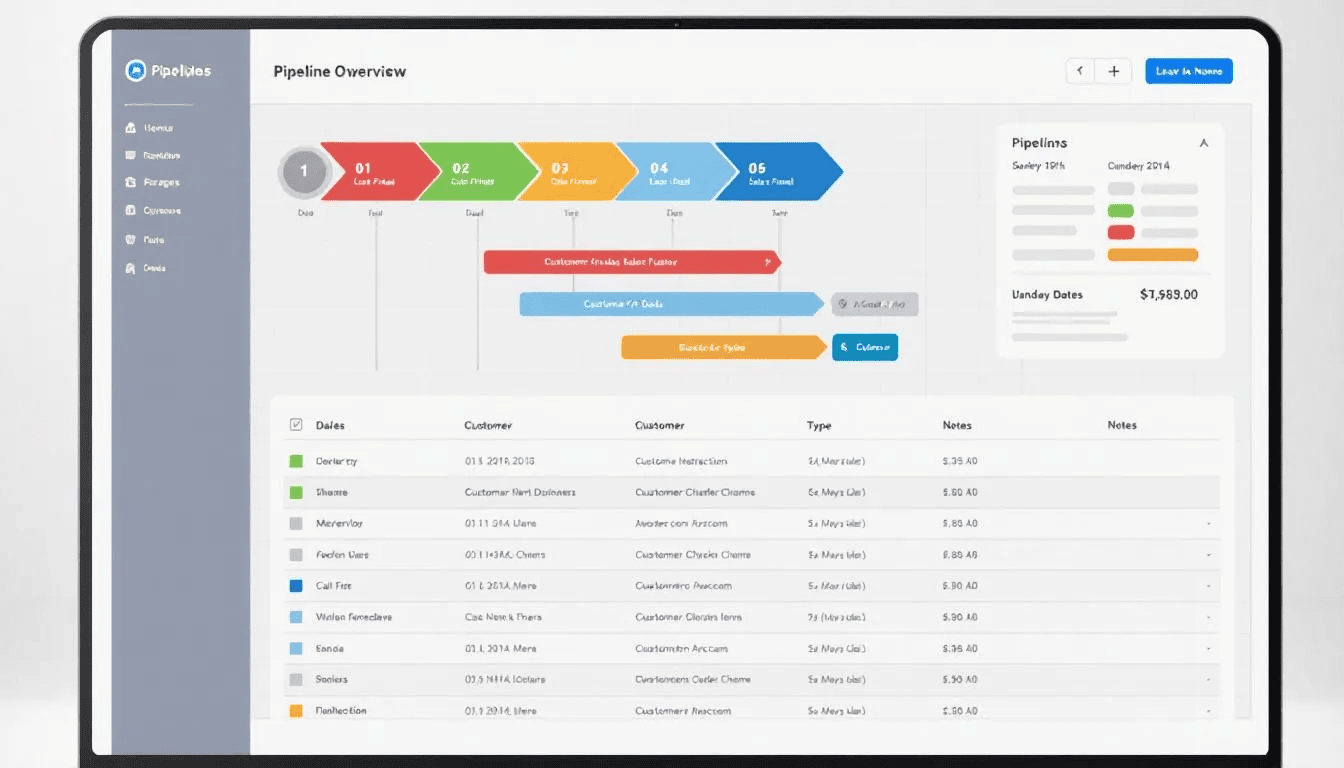
Task: Select the Type column header
Action: (818, 424)
